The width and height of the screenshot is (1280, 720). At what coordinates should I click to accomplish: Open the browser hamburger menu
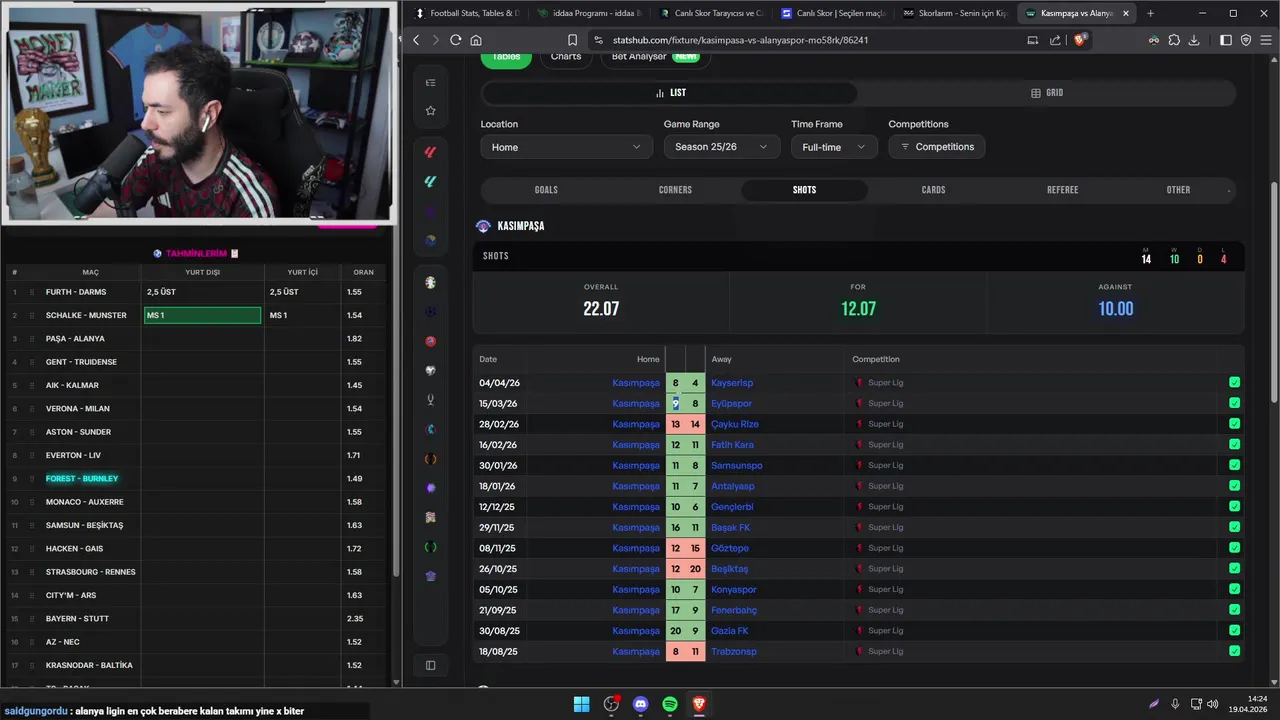1265,40
